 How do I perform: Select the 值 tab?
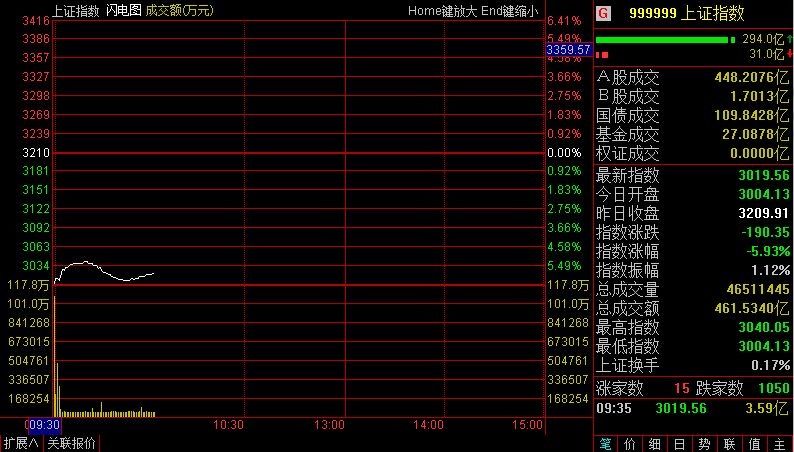pyautogui.click(x=754, y=443)
